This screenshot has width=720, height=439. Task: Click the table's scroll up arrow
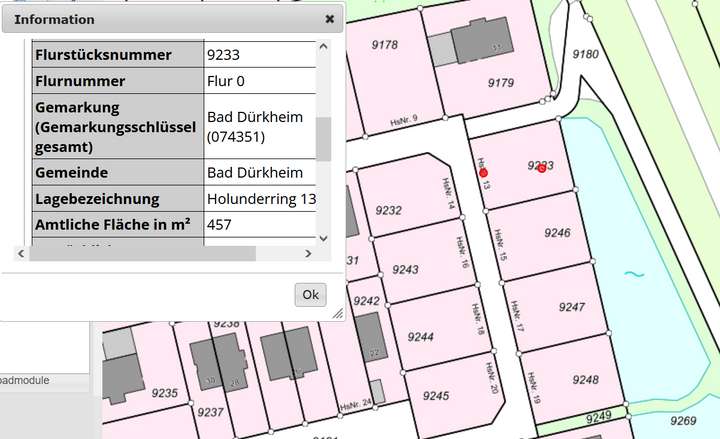(323, 47)
